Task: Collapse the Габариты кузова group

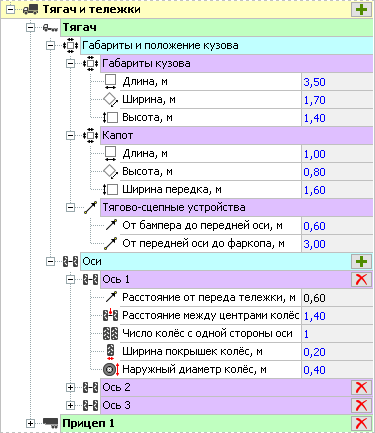Action: [70, 63]
